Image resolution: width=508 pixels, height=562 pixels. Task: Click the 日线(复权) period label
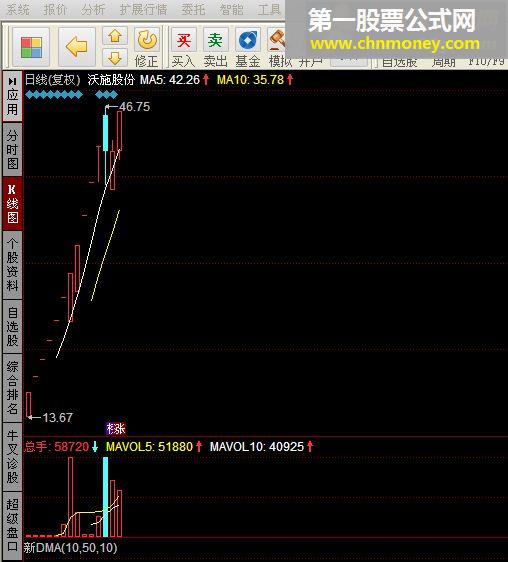pos(53,80)
